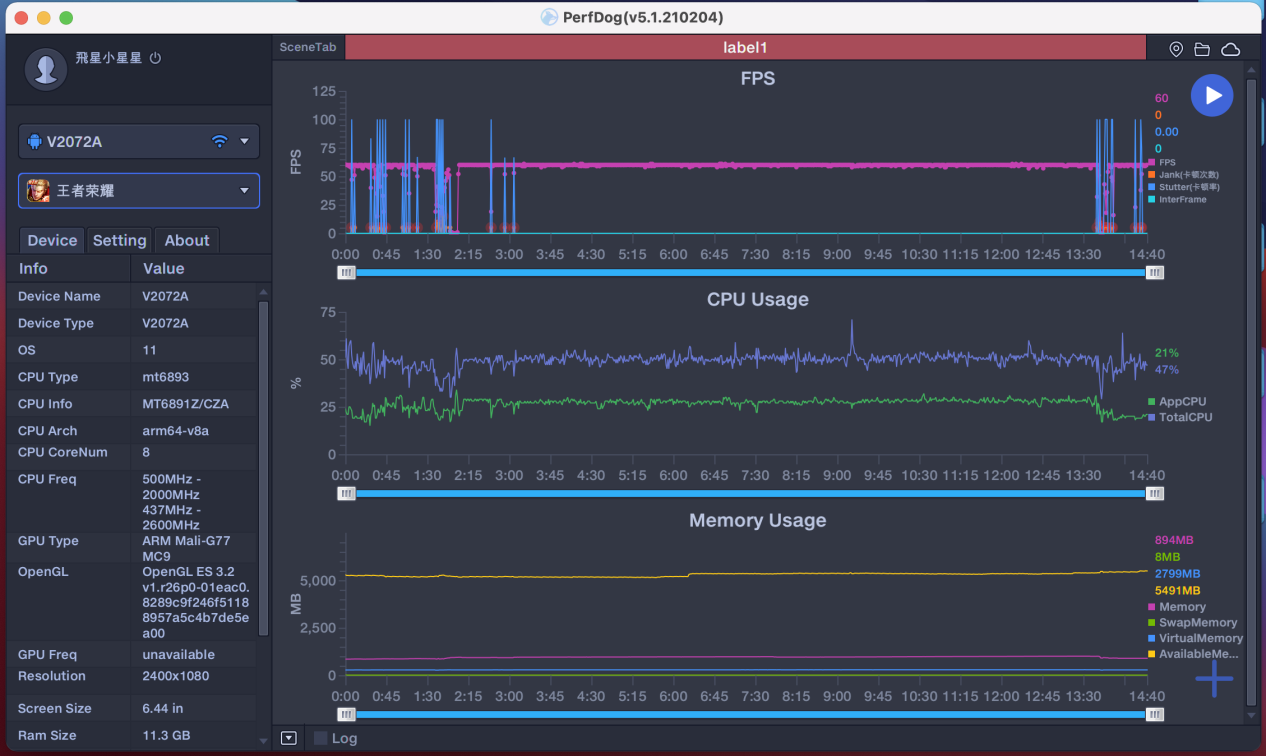Toggle the Jank legend series in FPS chart

tap(1183, 175)
